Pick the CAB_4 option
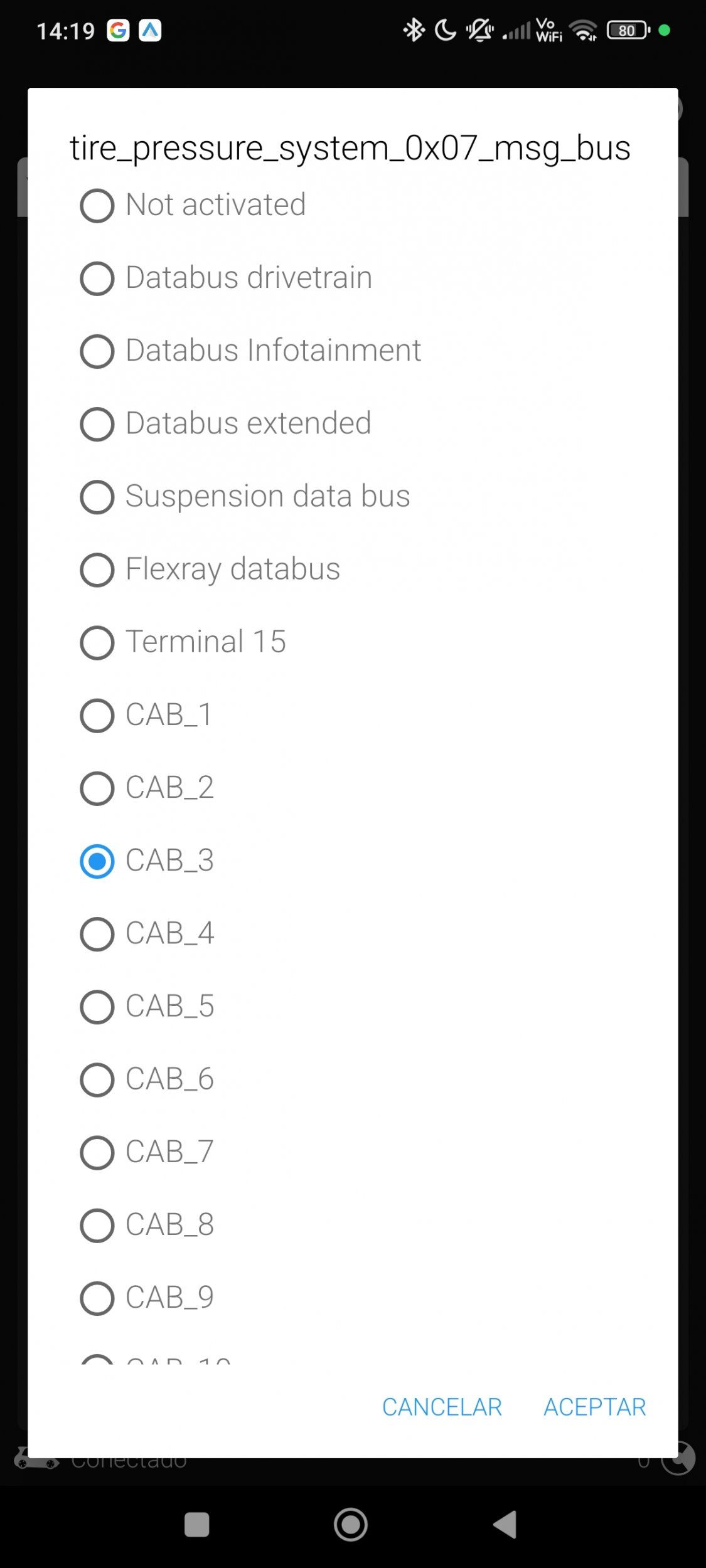Viewport: 706px width, 1568px height. tap(97, 934)
